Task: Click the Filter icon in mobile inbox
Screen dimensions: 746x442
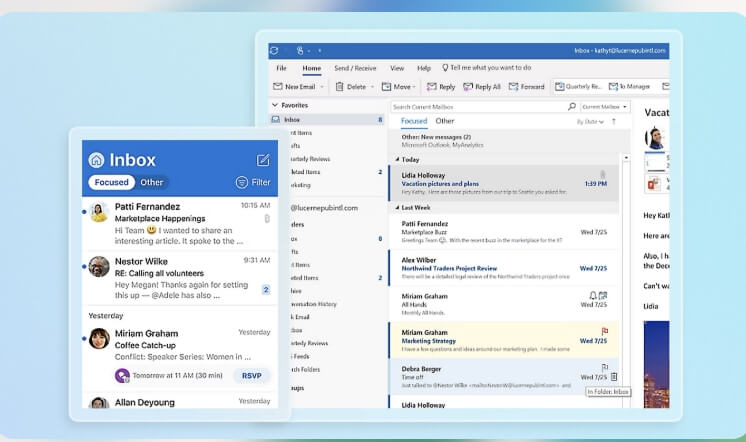Action: [x=242, y=182]
